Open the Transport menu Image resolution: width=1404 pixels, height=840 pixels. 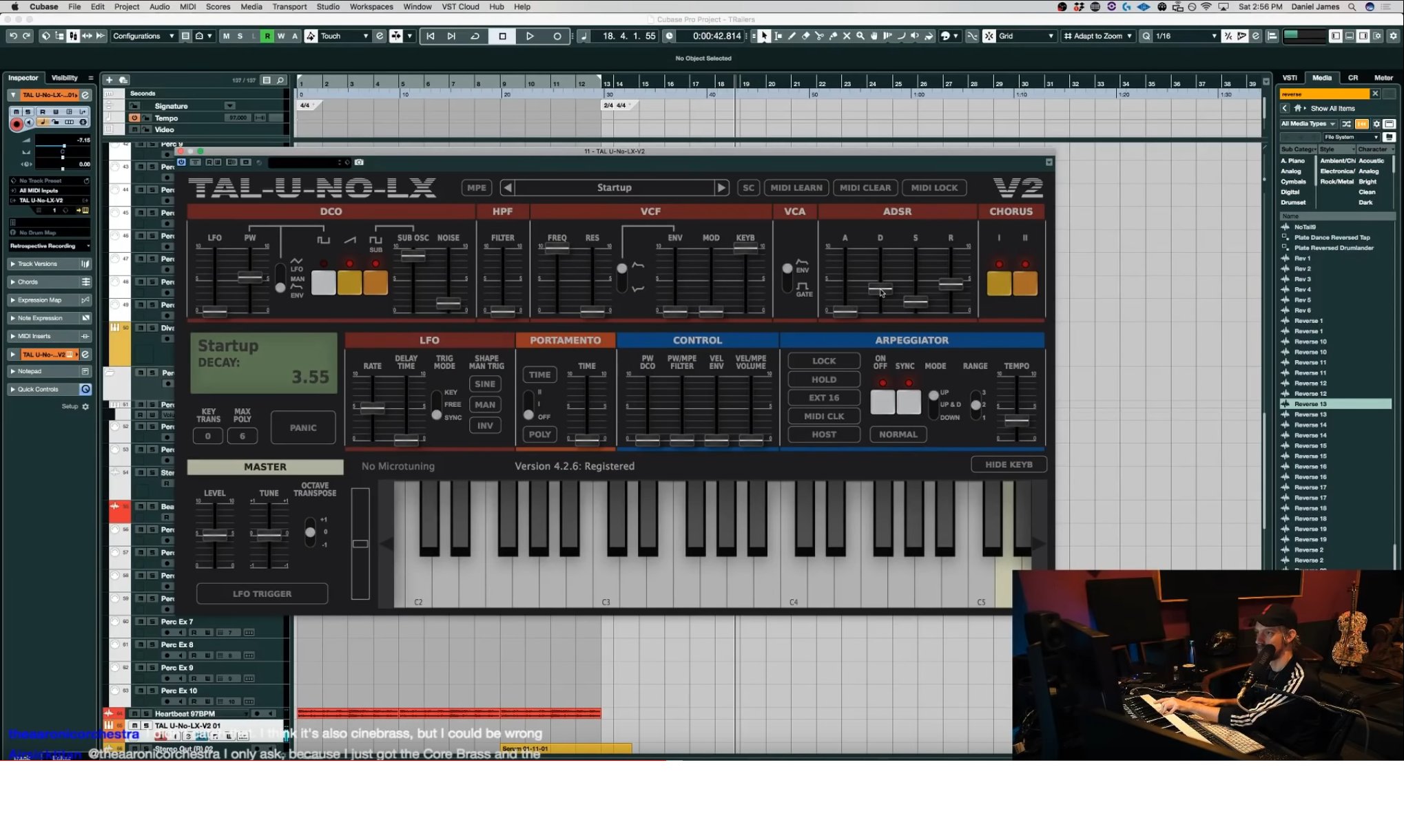[289, 7]
